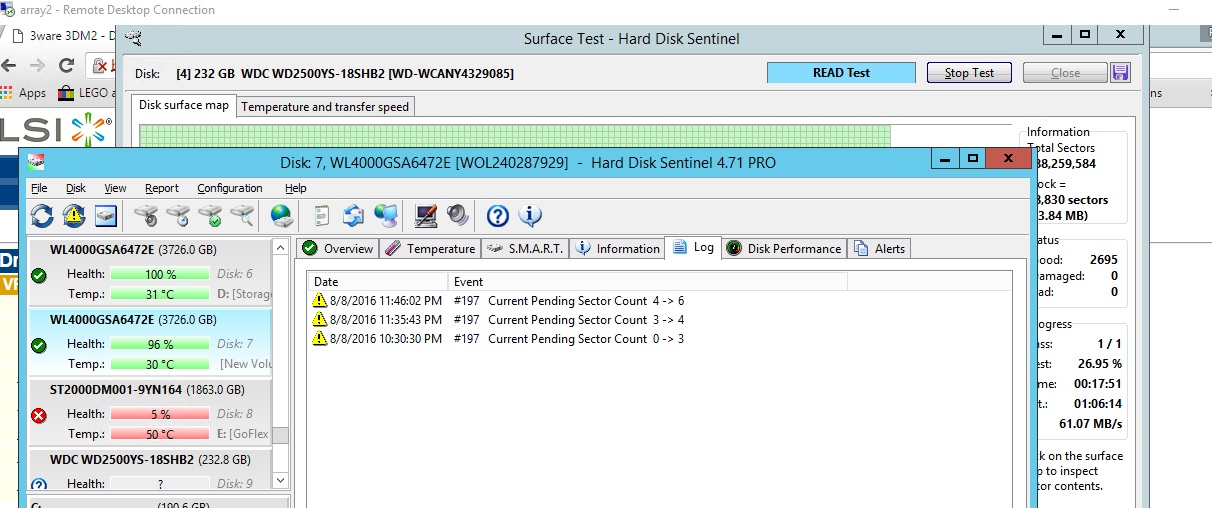The height and width of the screenshot is (508, 1212).
Task: Click the save floppy icon in Surface Test
Action: click(1120, 73)
